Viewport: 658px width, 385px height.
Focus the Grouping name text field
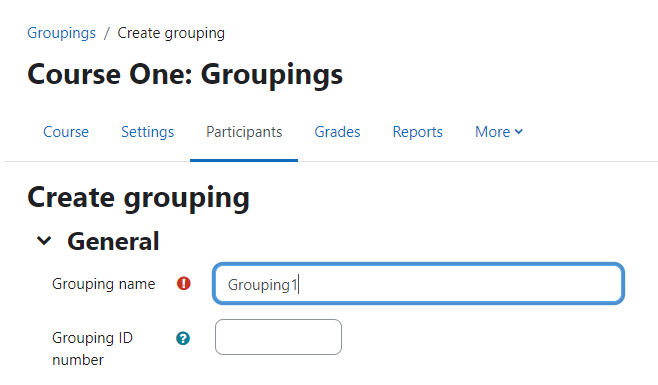coord(418,284)
